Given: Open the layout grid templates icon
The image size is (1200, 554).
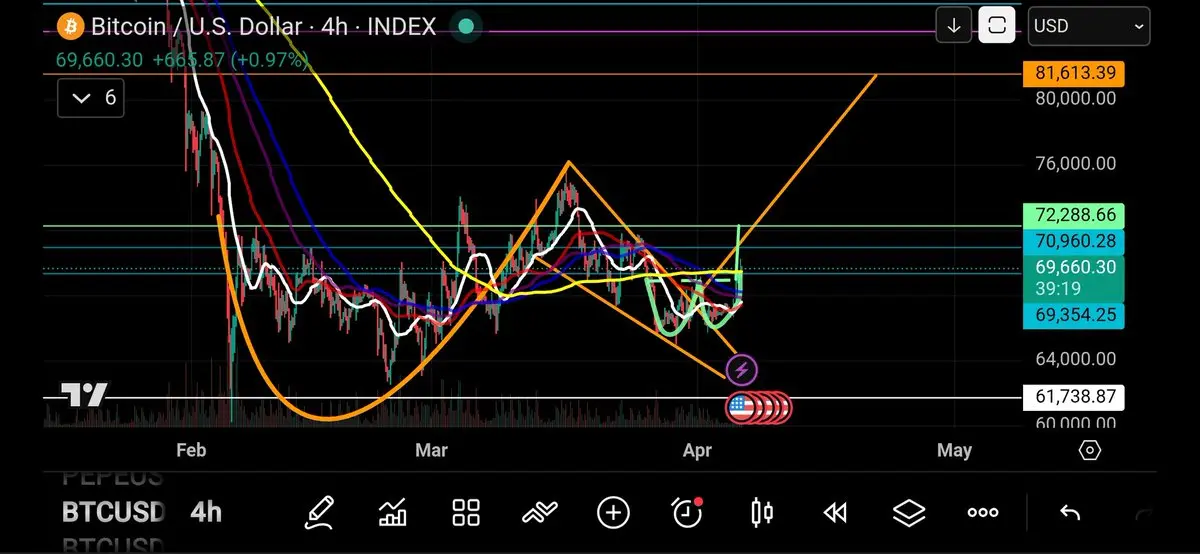Looking at the screenshot, I should click(466, 513).
